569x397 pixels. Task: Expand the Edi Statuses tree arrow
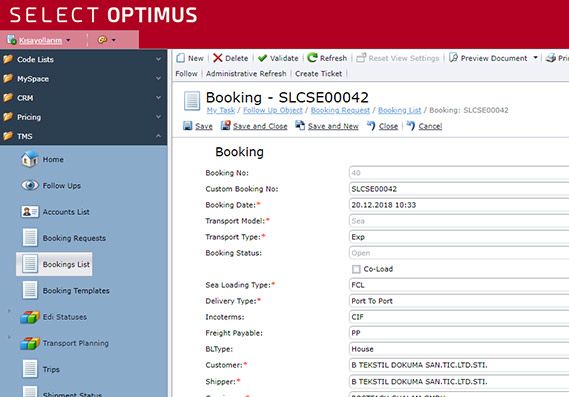9,311
